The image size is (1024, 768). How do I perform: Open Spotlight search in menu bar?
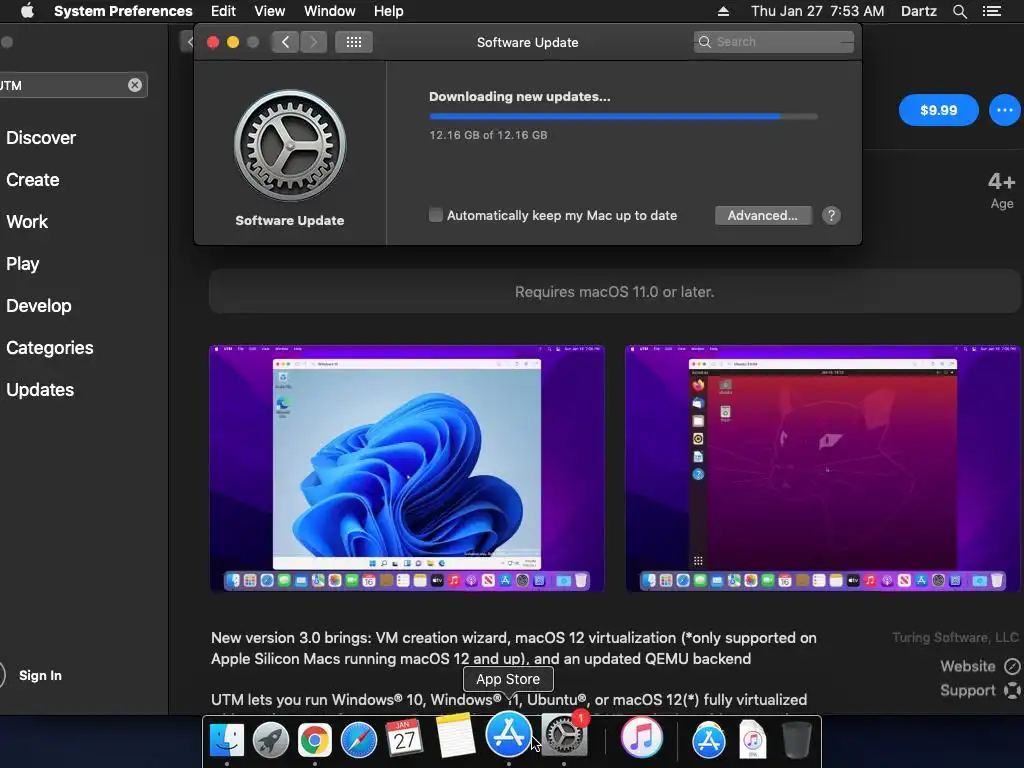[959, 11]
